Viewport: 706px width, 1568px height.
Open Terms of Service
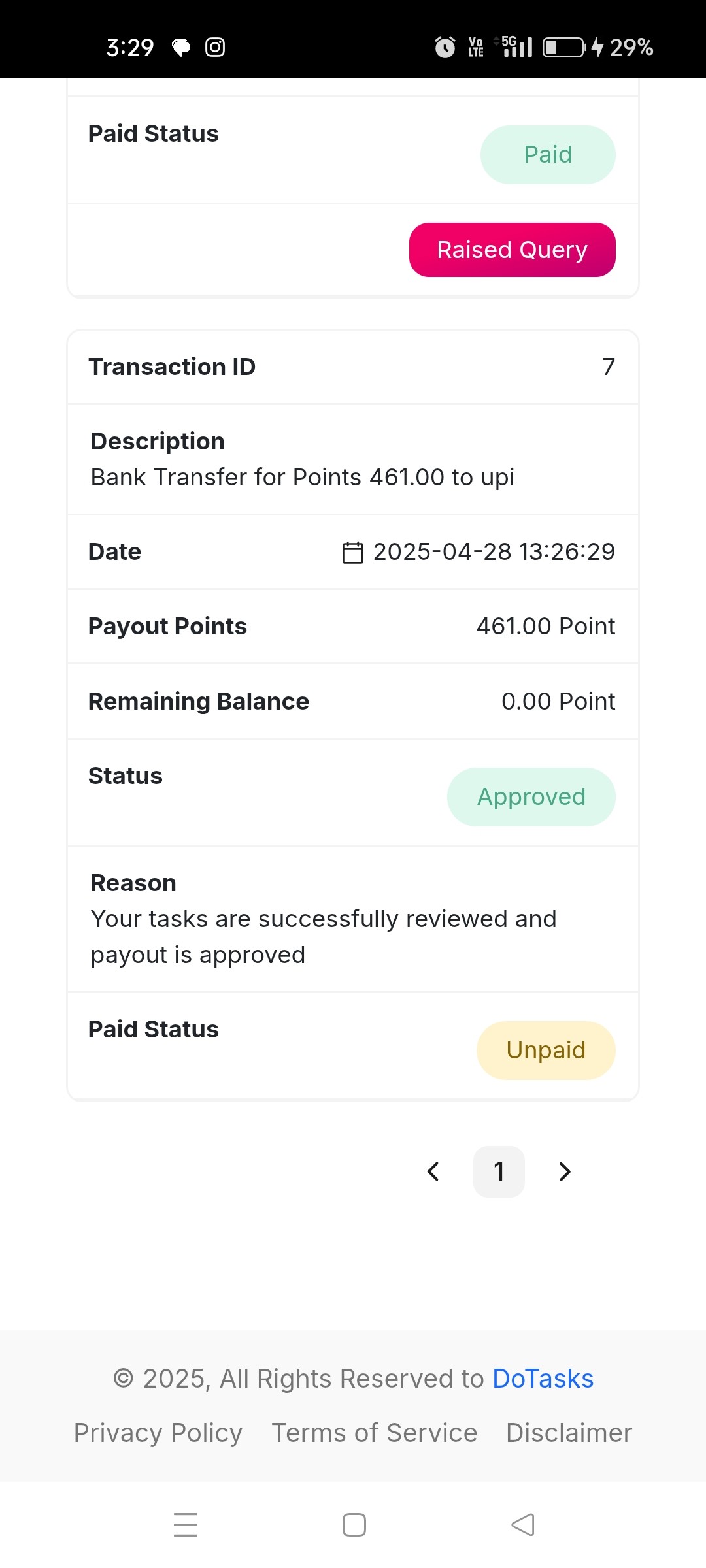point(374,1433)
